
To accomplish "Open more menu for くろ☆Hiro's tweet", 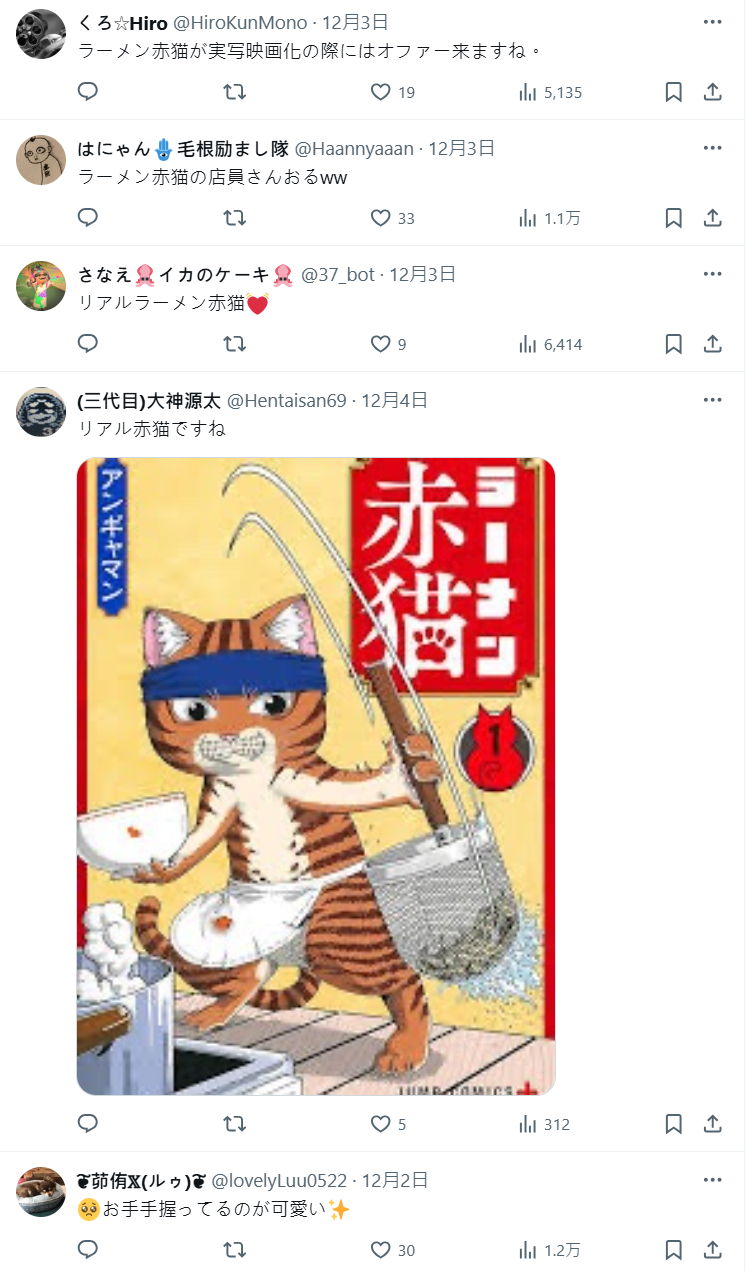I will 712,22.
